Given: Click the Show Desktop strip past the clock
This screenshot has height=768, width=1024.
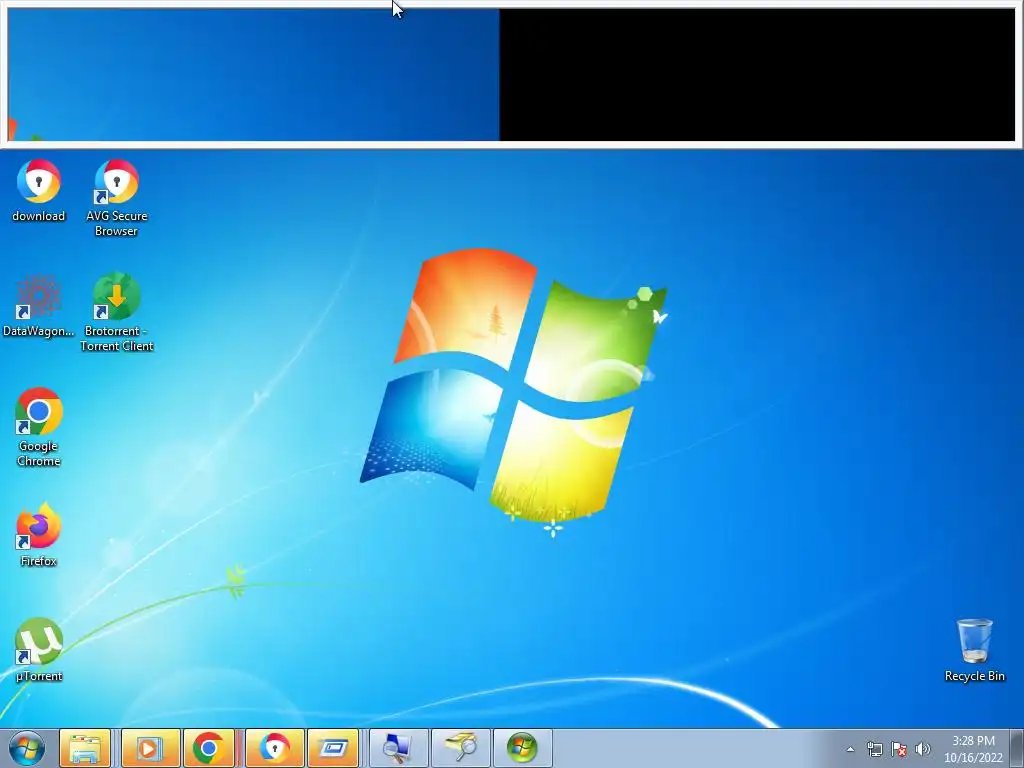Looking at the screenshot, I should click(x=1017, y=748).
